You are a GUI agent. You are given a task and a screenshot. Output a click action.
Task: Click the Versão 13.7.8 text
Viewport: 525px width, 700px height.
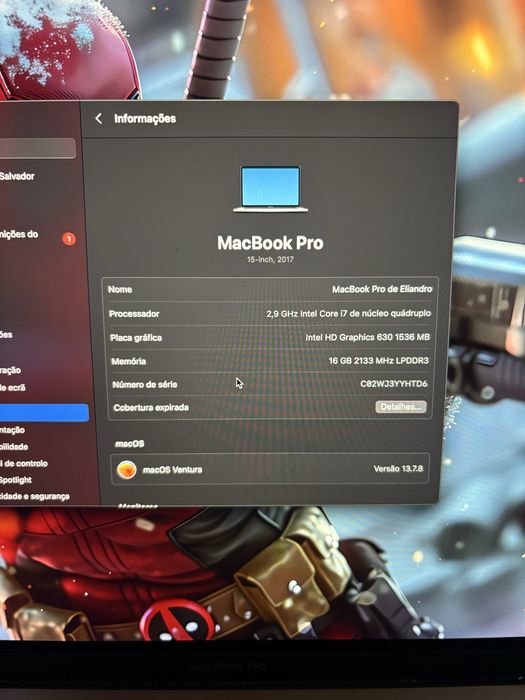point(398,468)
